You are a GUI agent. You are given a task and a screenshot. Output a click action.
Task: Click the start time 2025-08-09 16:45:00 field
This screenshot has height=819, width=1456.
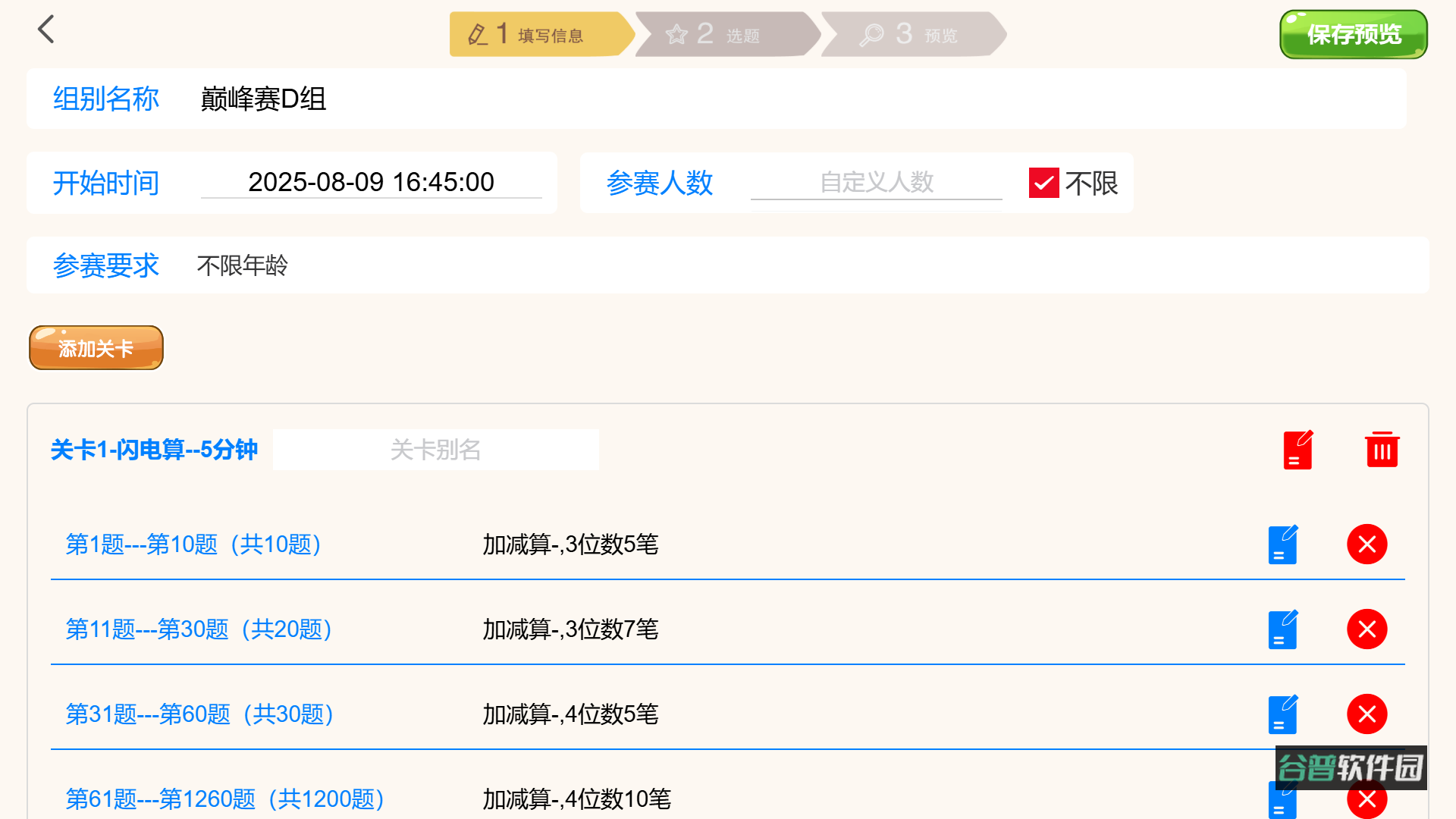(372, 182)
